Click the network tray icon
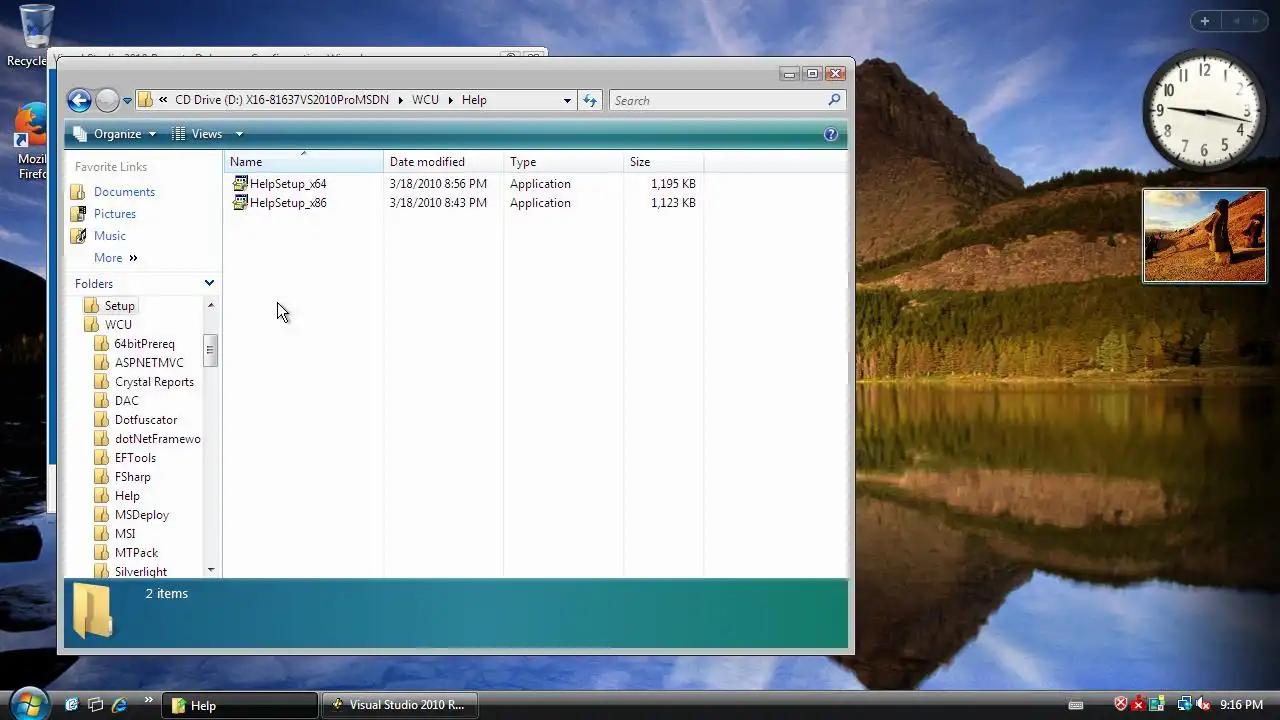This screenshot has width=1280, height=720. click(x=1184, y=705)
